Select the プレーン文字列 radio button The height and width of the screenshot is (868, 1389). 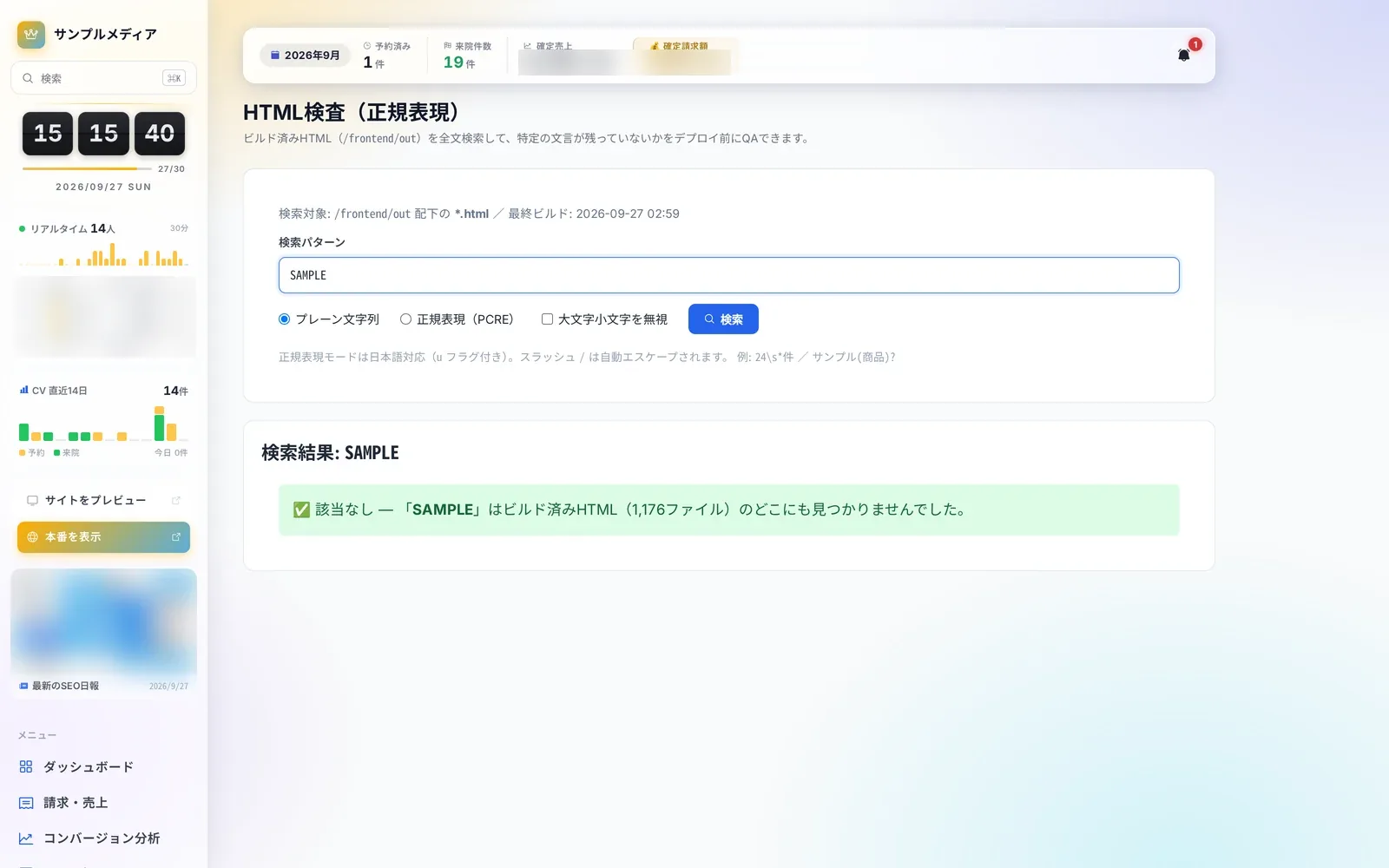pyautogui.click(x=284, y=319)
